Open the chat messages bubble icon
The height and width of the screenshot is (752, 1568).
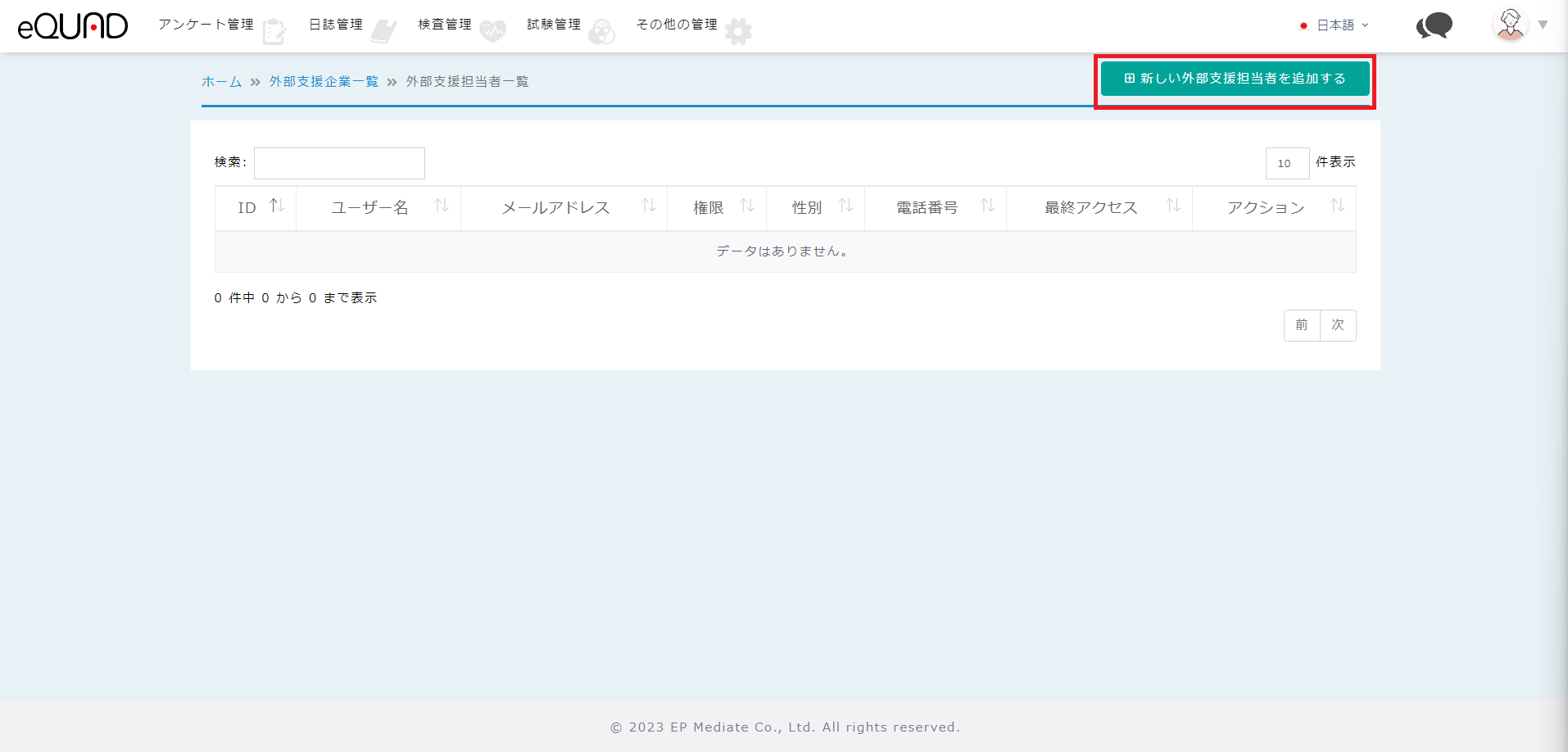(x=1434, y=25)
